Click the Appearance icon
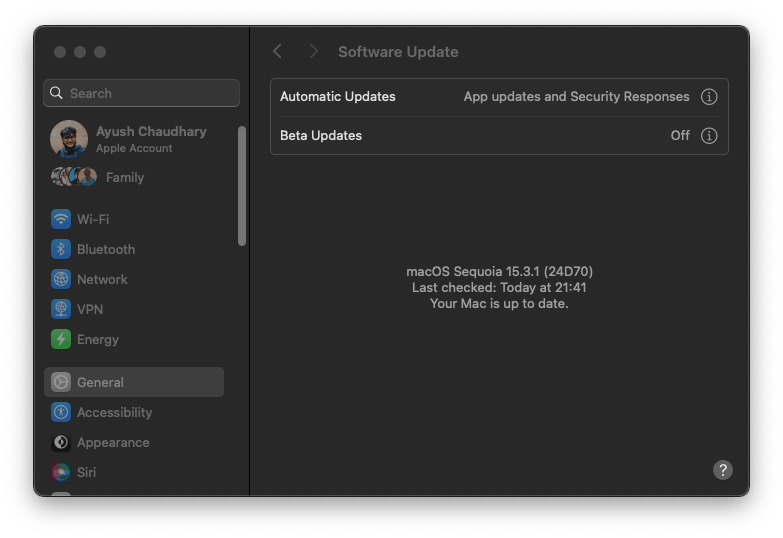This screenshot has height=538, width=783. tap(61, 442)
